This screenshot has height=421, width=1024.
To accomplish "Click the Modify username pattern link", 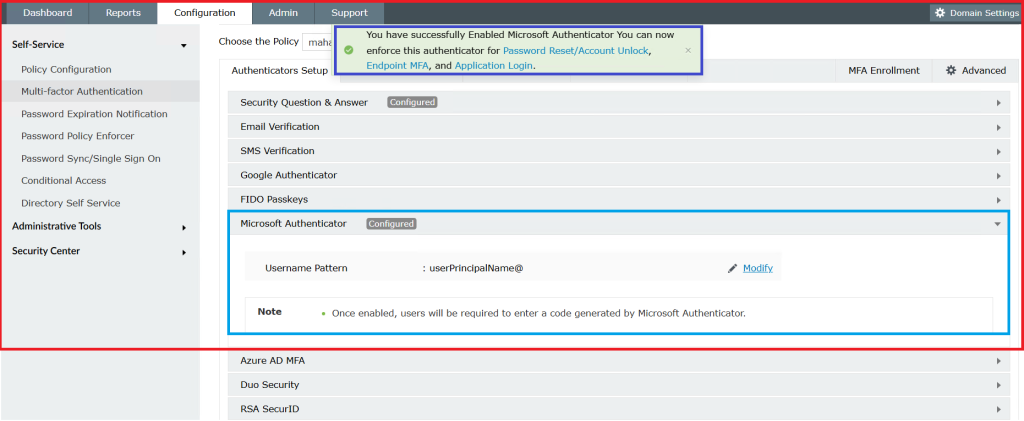I will pyautogui.click(x=757, y=268).
